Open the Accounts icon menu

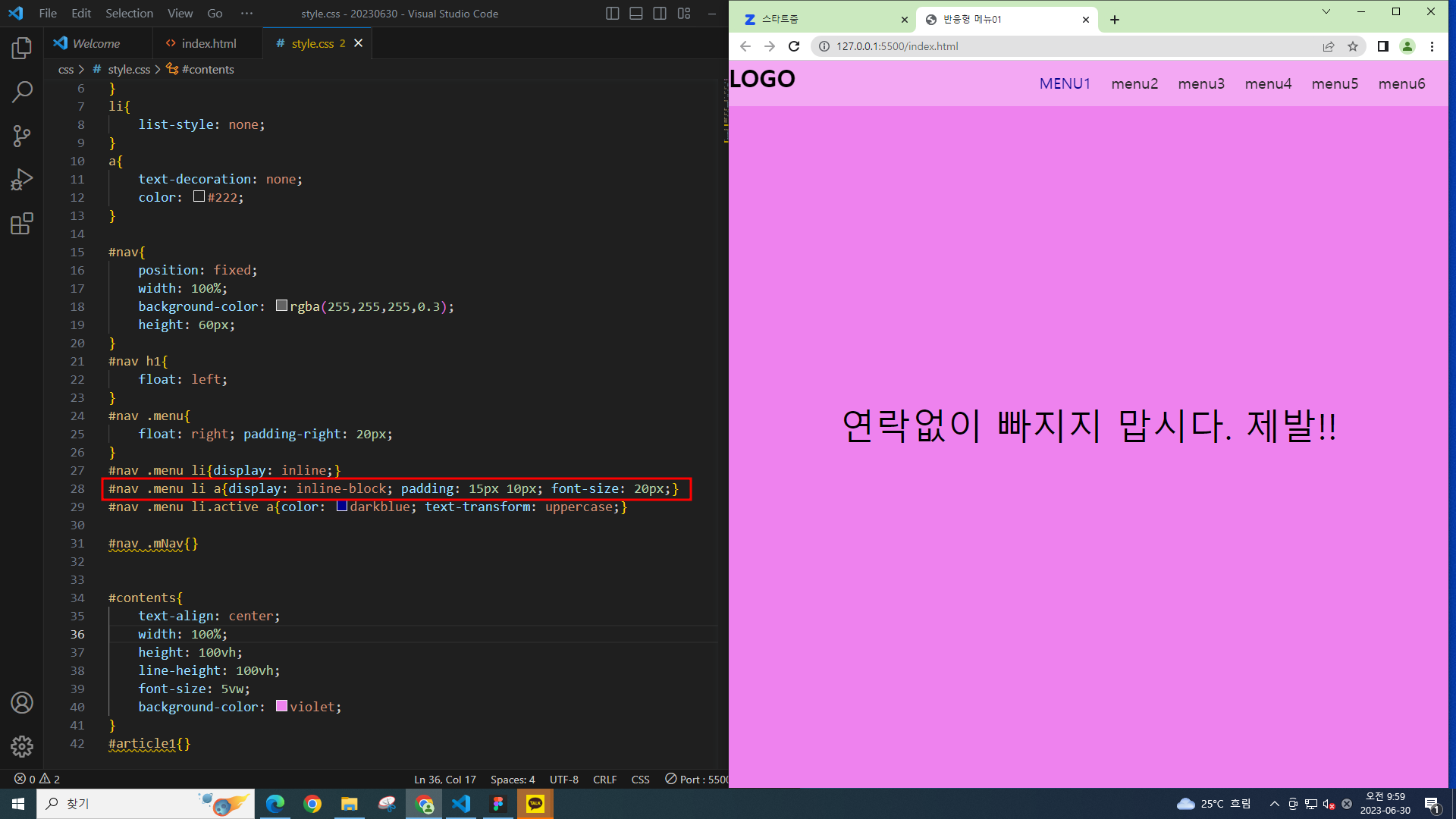click(x=22, y=703)
